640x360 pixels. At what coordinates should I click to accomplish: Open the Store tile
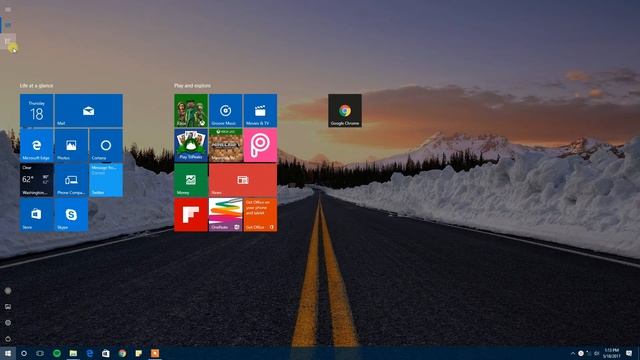pos(36,215)
